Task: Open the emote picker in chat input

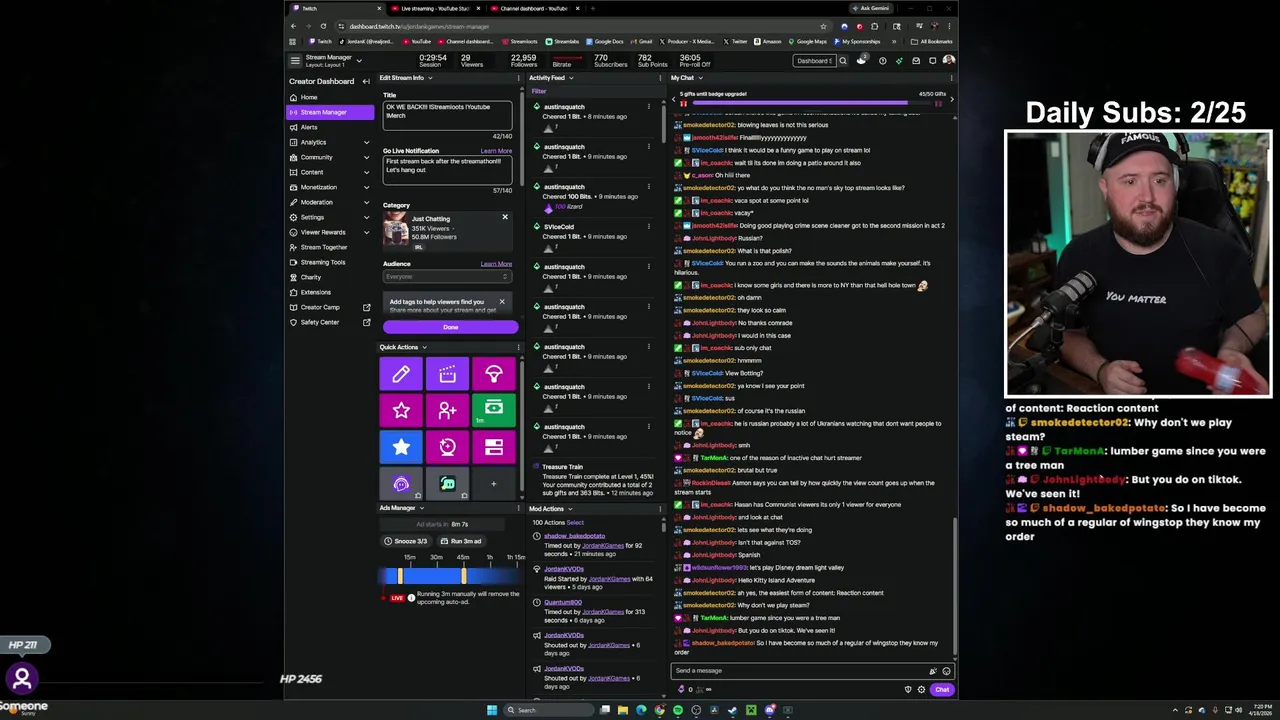Action: pyautogui.click(x=946, y=671)
